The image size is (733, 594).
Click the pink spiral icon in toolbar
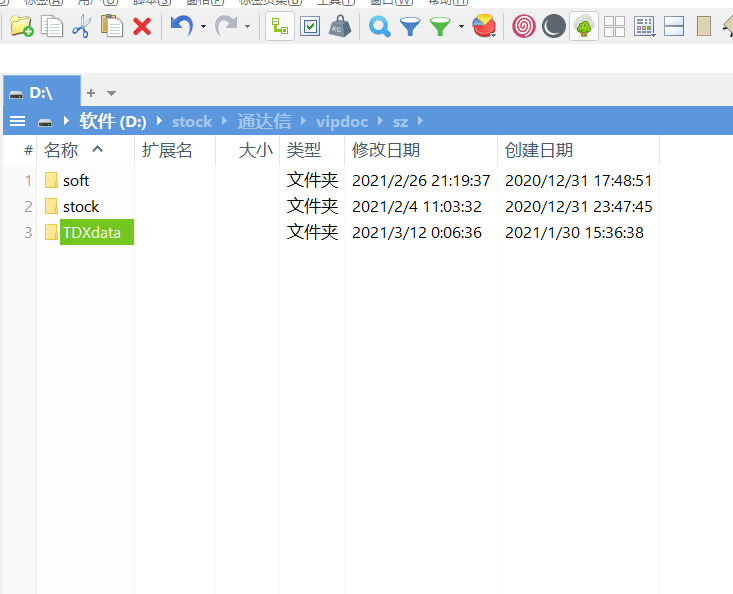523,27
